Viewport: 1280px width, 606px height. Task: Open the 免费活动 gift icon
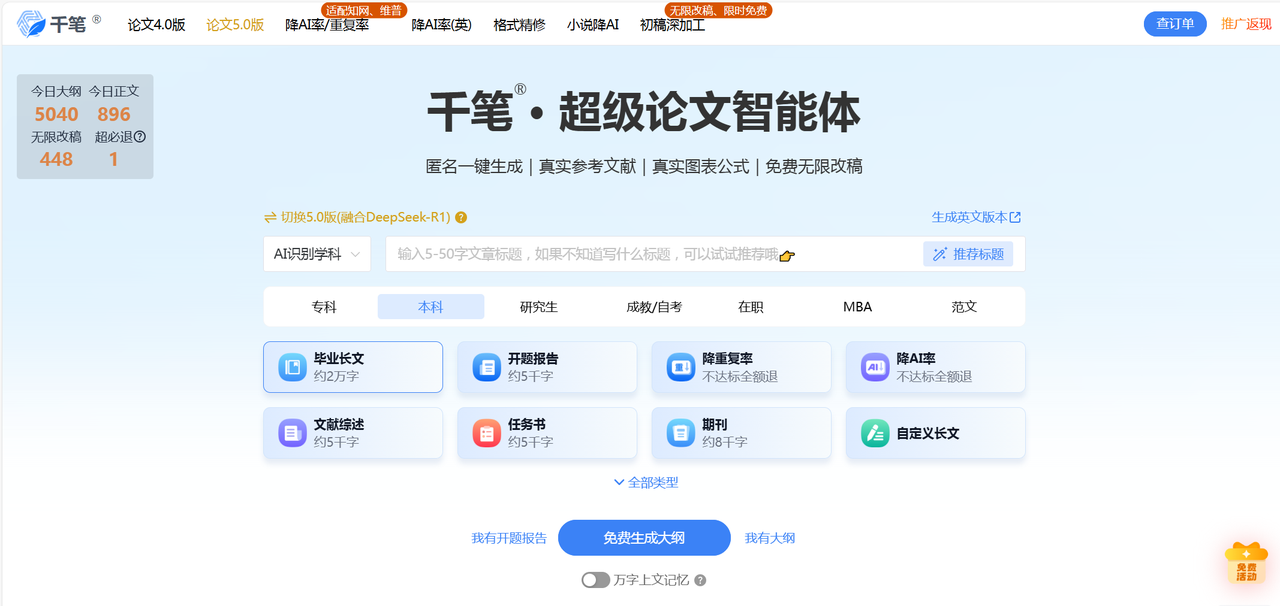coord(1246,562)
